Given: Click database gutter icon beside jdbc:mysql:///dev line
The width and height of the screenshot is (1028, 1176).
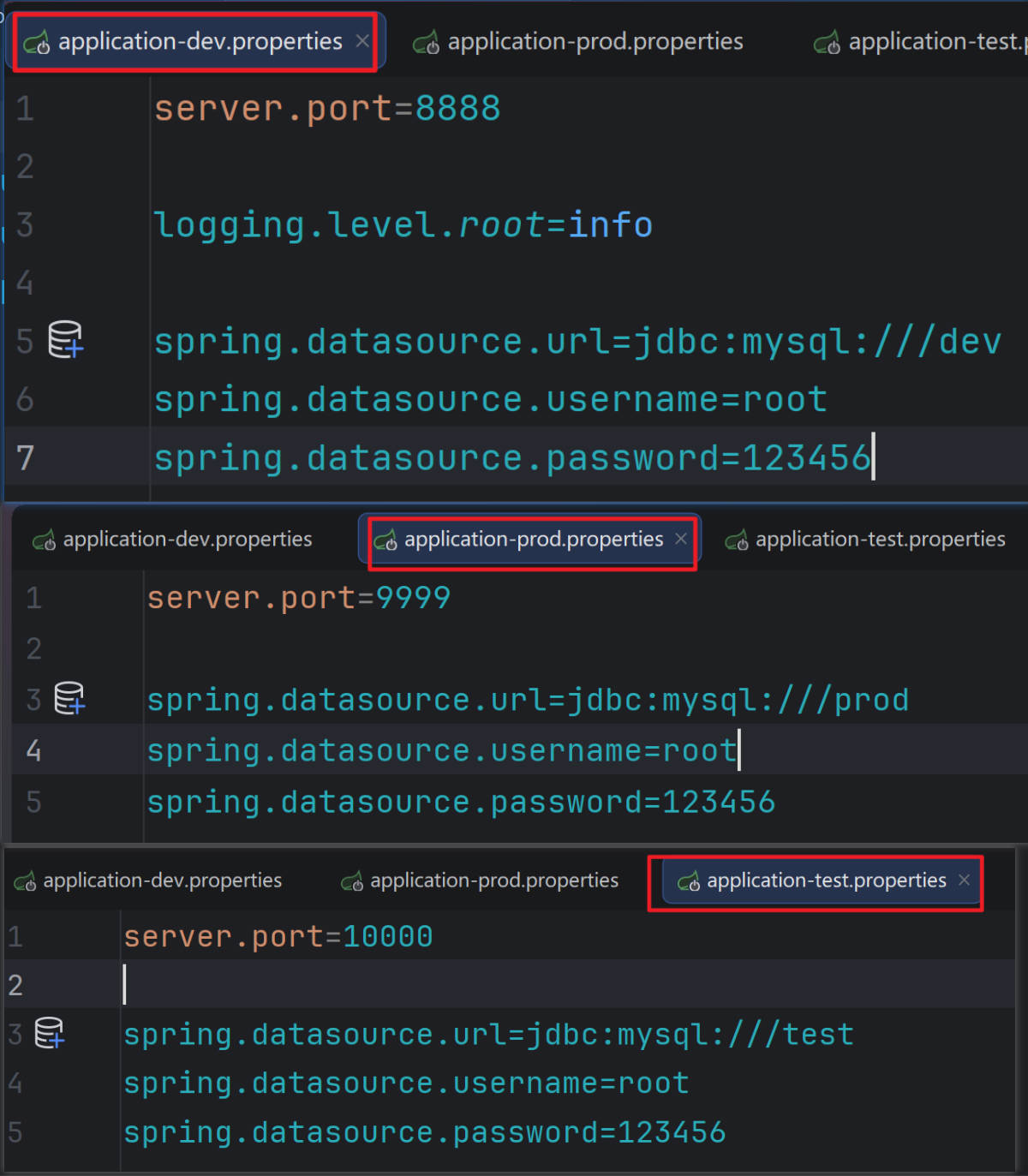Looking at the screenshot, I should (66, 340).
